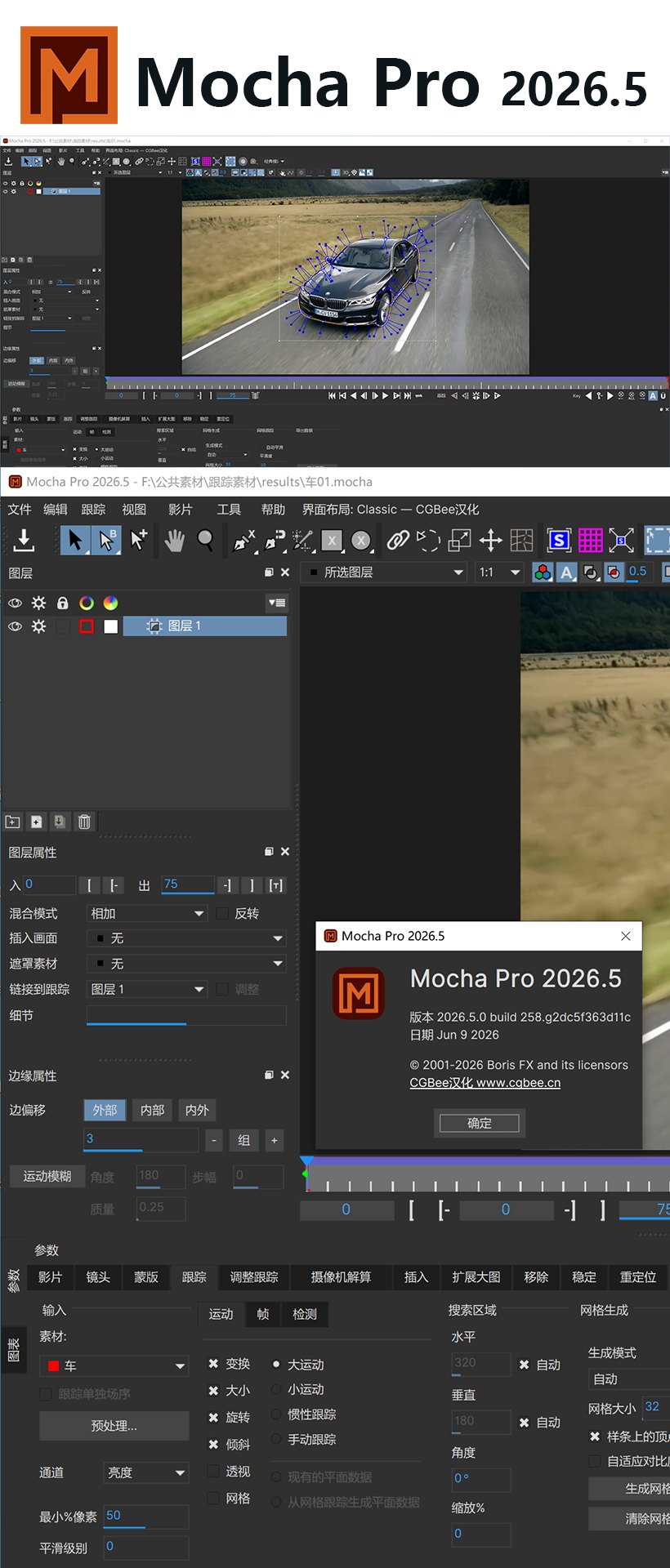Open the 工具 menu
670x1568 pixels.
(229, 510)
